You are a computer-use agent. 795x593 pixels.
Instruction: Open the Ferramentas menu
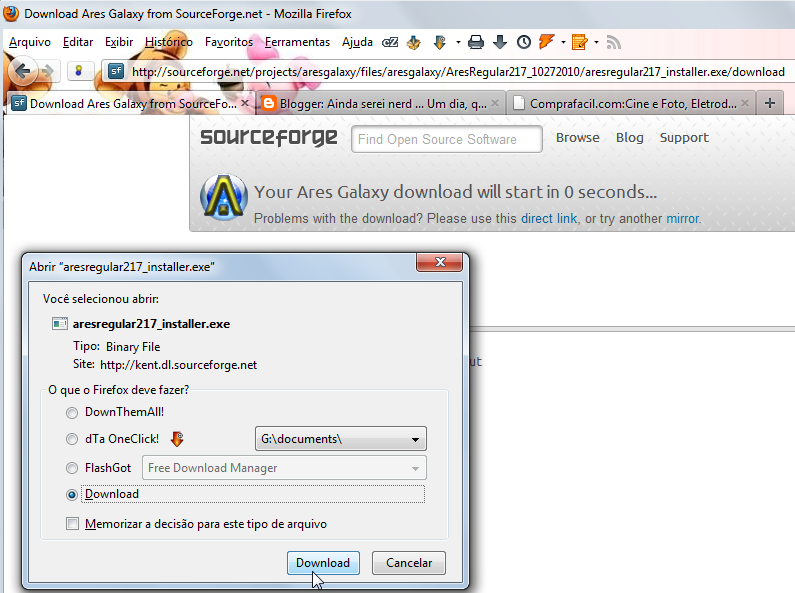click(297, 42)
